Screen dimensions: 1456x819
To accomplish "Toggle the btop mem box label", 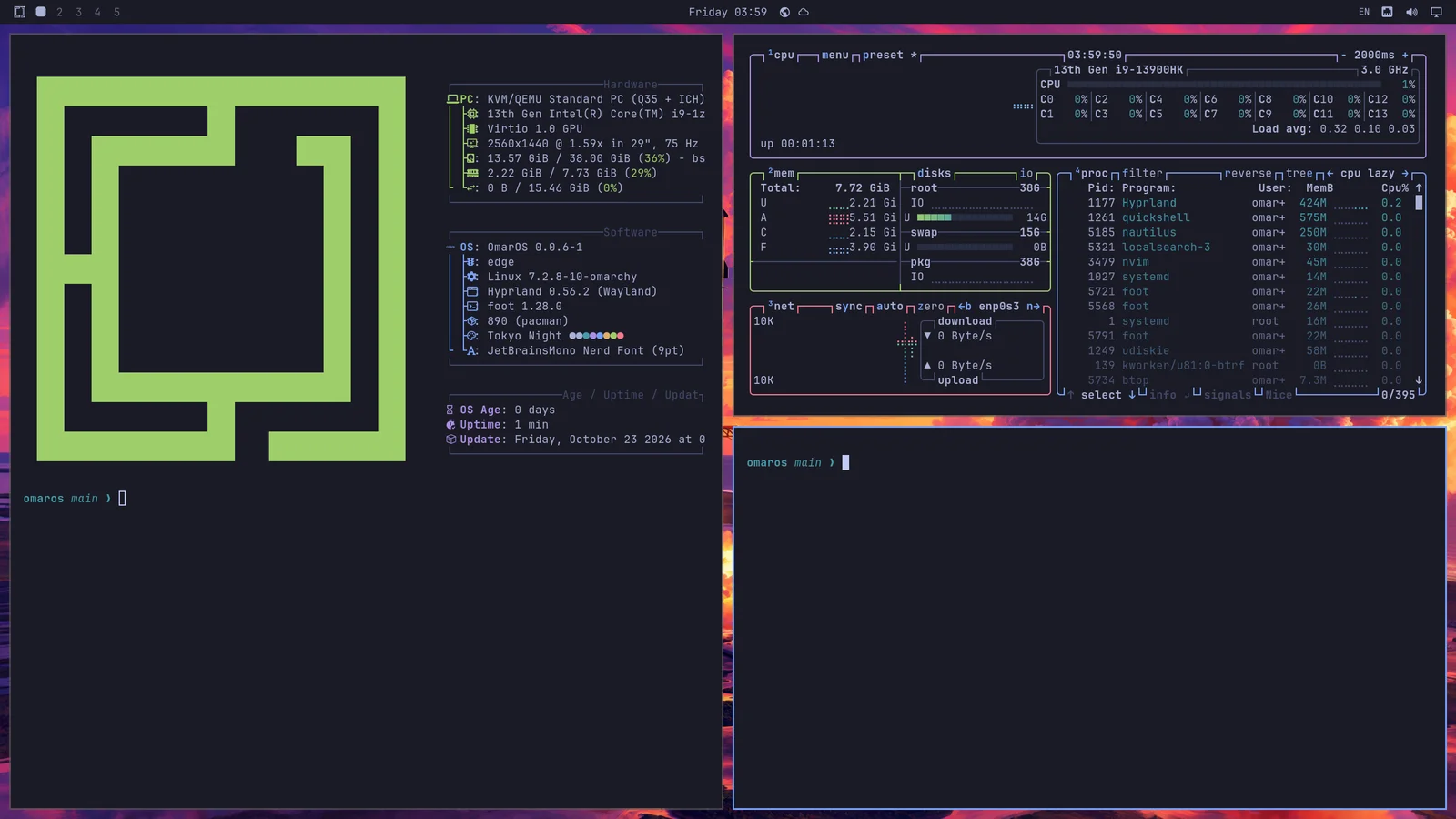I will [x=781, y=173].
